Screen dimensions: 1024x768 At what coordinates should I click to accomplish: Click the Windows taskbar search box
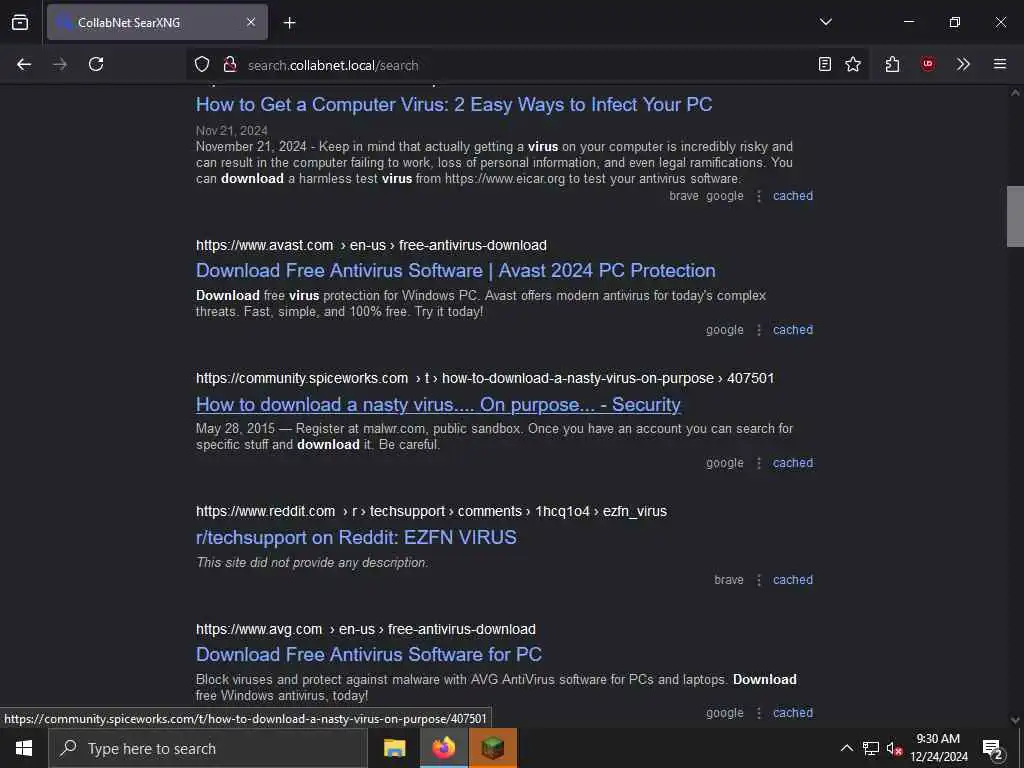[208, 748]
